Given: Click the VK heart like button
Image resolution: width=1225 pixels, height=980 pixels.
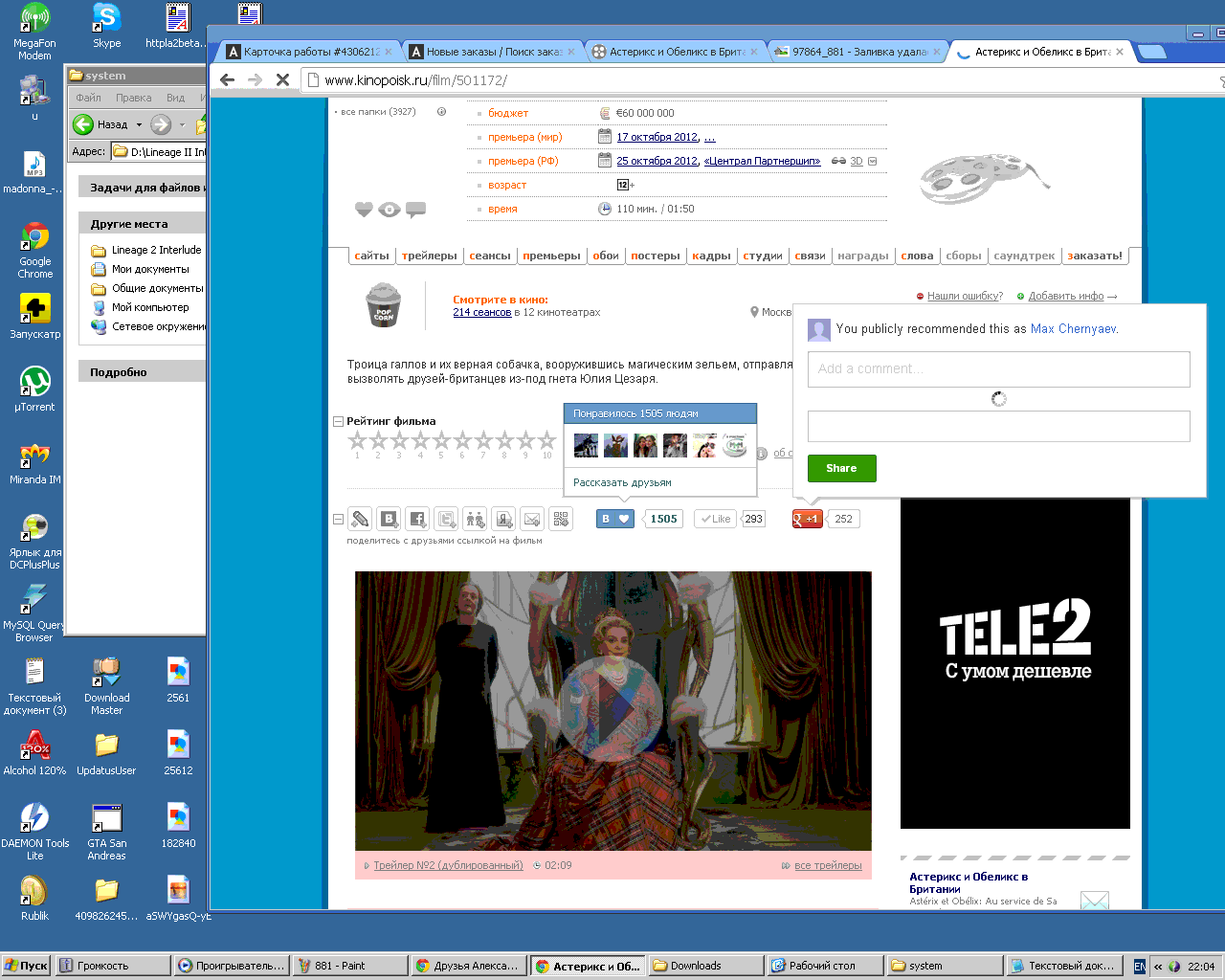Looking at the screenshot, I should (615, 519).
